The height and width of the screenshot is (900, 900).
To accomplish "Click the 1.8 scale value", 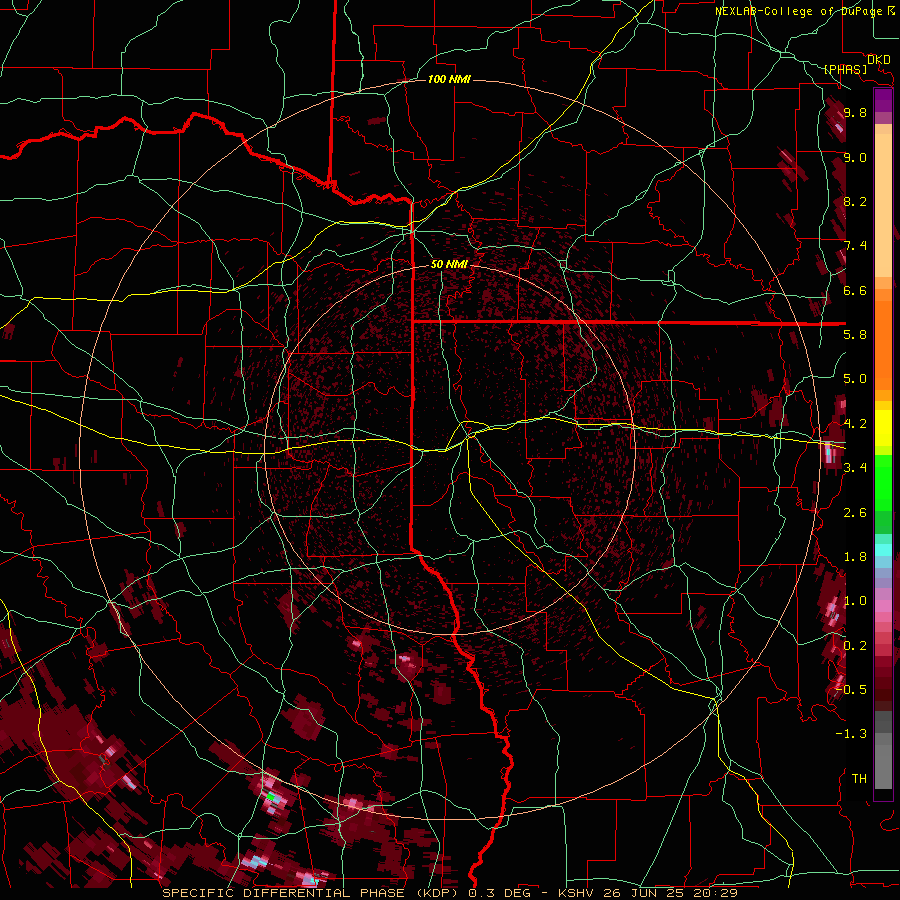I will click(855, 557).
